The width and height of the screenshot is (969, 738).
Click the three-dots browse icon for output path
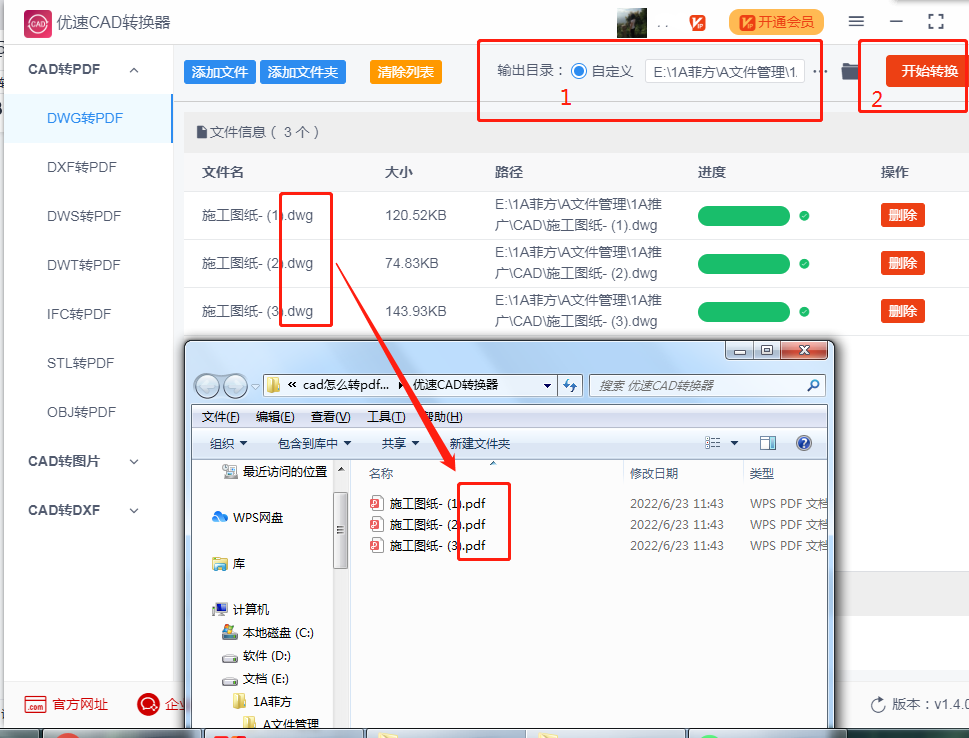(x=820, y=72)
